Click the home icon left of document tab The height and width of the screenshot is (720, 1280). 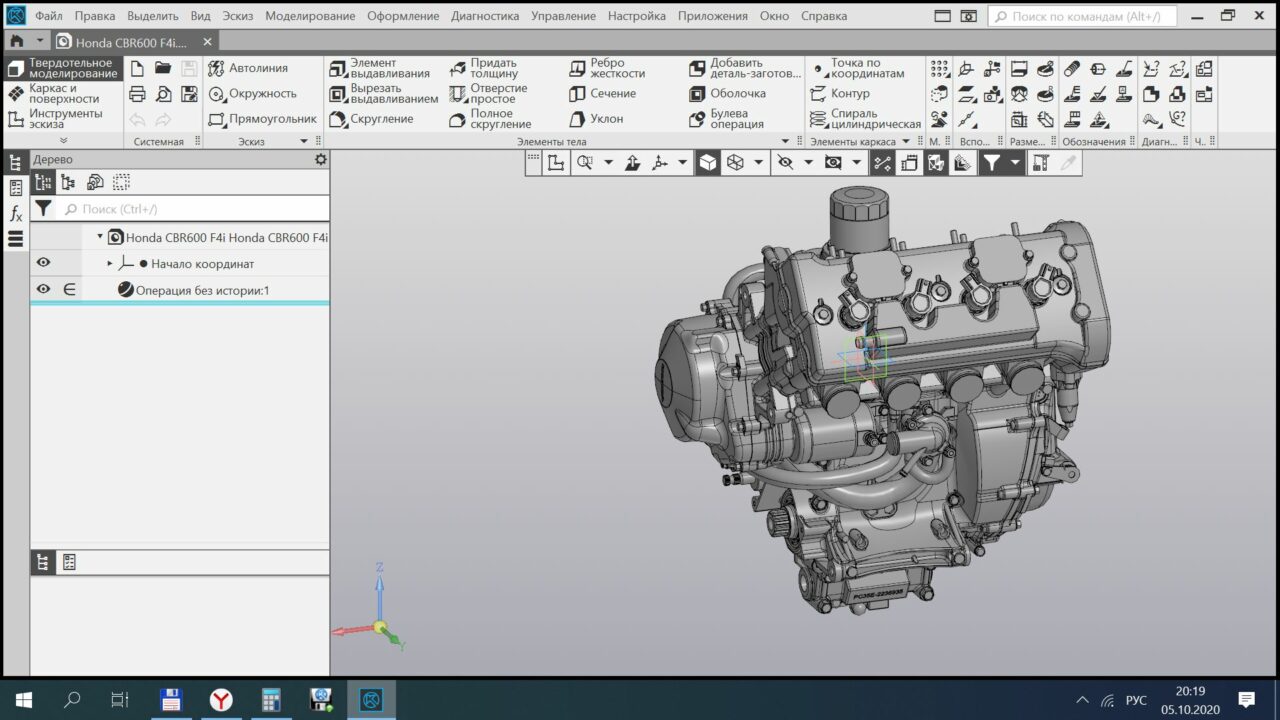[16, 41]
